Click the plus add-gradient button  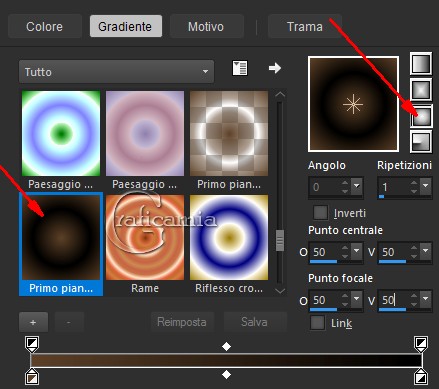(x=33, y=322)
